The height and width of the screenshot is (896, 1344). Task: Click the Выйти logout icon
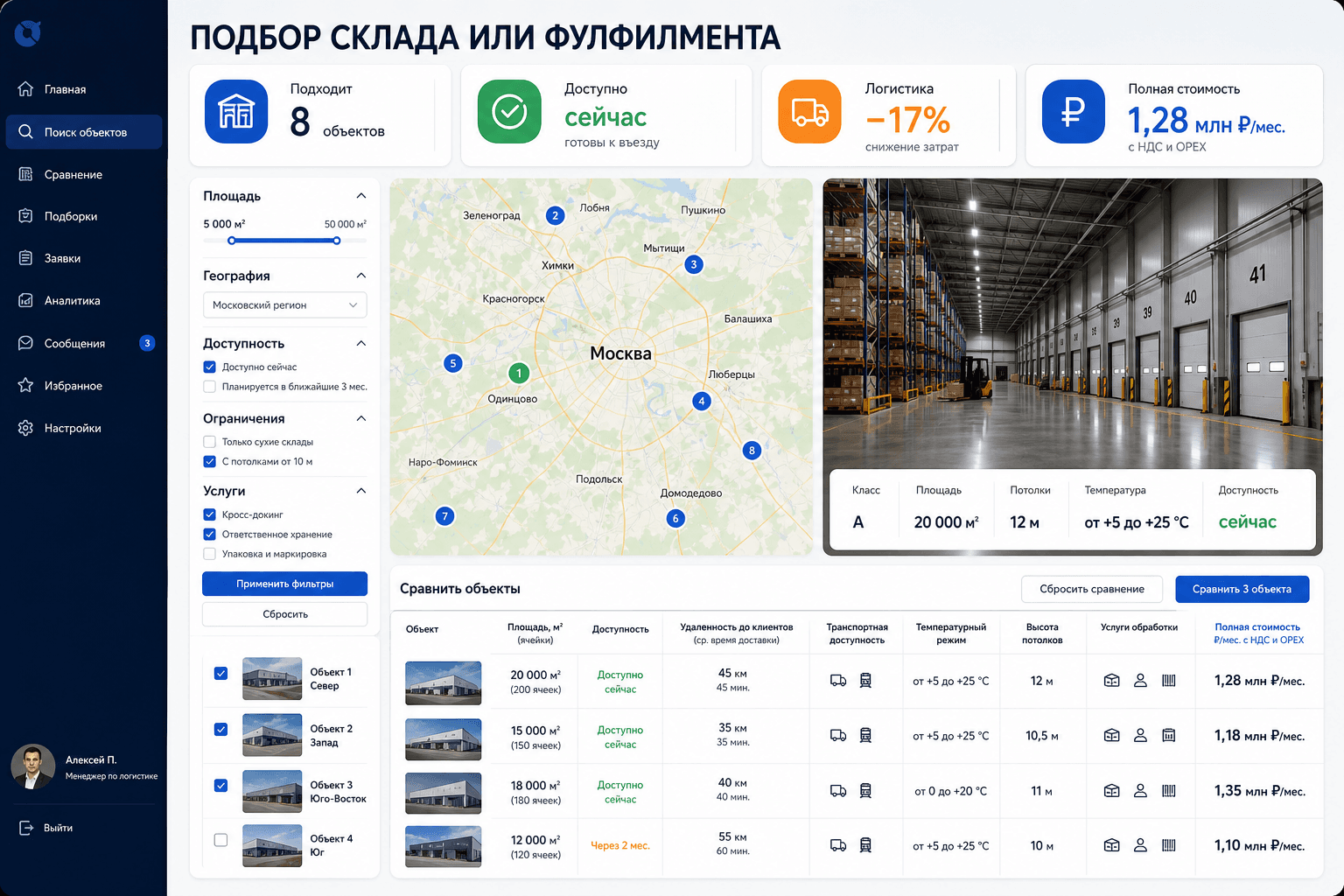click(26, 828)
